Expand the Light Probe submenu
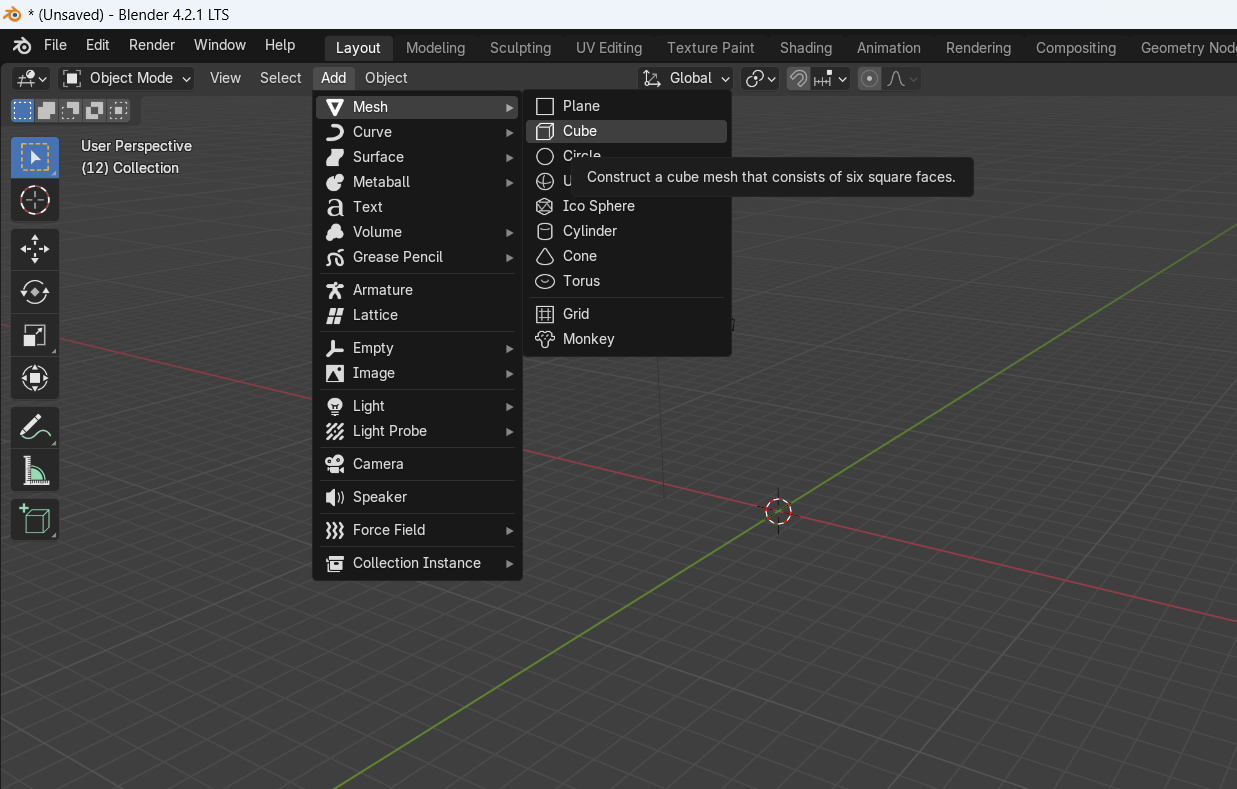 [418, 431]
